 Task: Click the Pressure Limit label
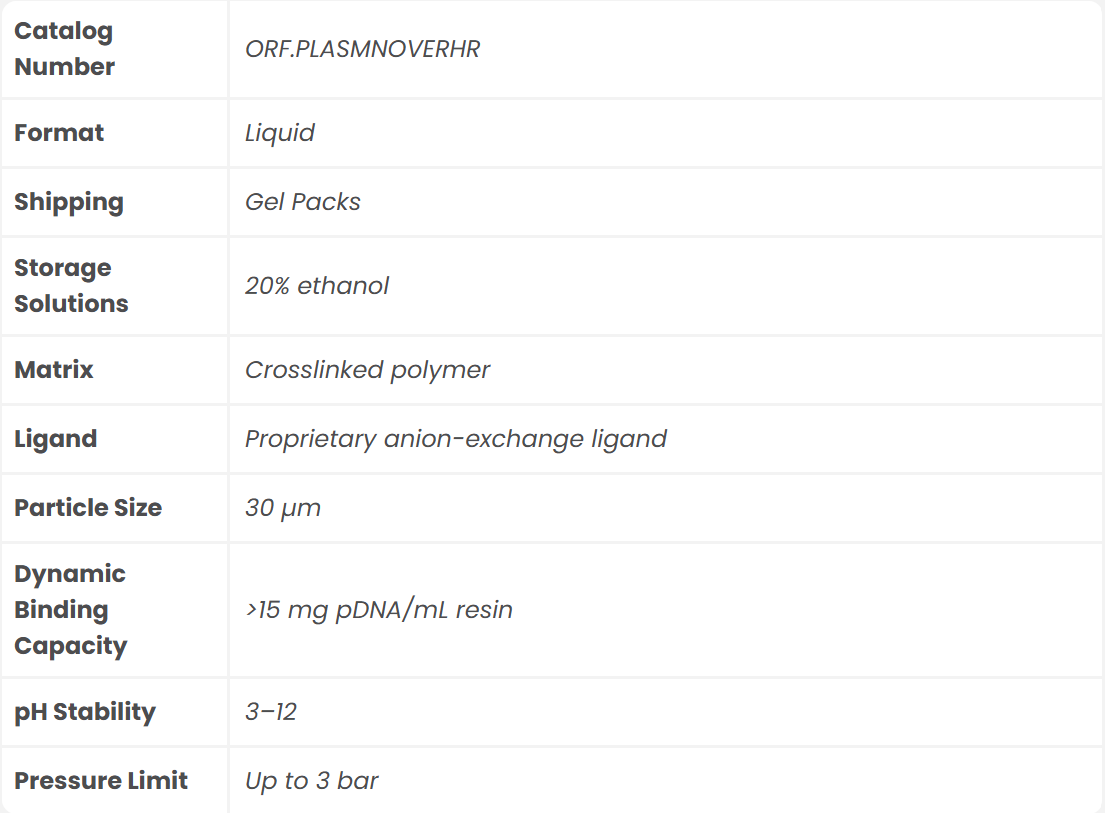(101, 781)
